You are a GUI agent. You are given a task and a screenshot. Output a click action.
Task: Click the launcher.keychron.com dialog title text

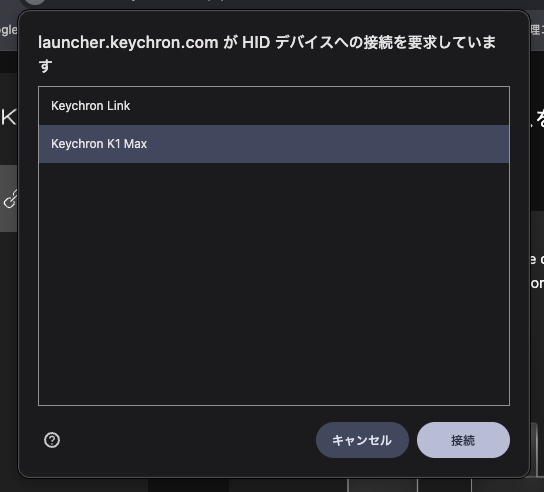[x=267, y=54]
